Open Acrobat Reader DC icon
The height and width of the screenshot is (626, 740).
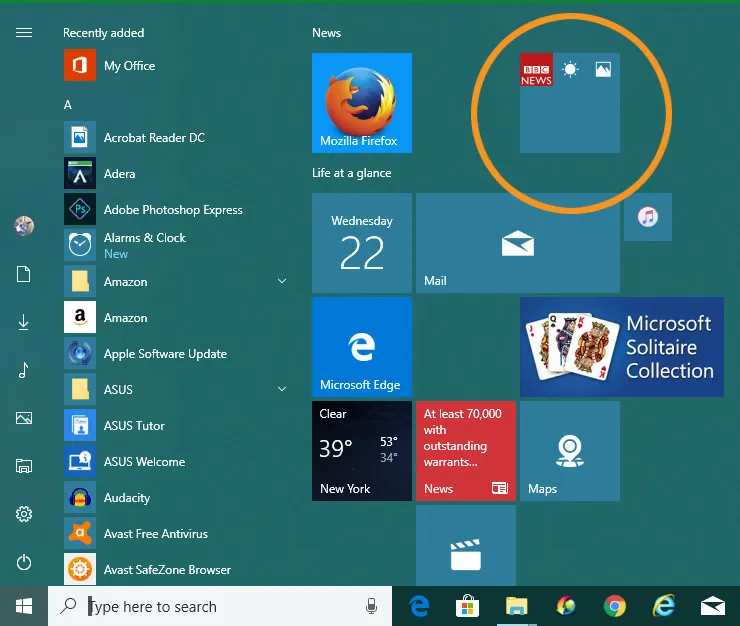click(x=80, y=137)
